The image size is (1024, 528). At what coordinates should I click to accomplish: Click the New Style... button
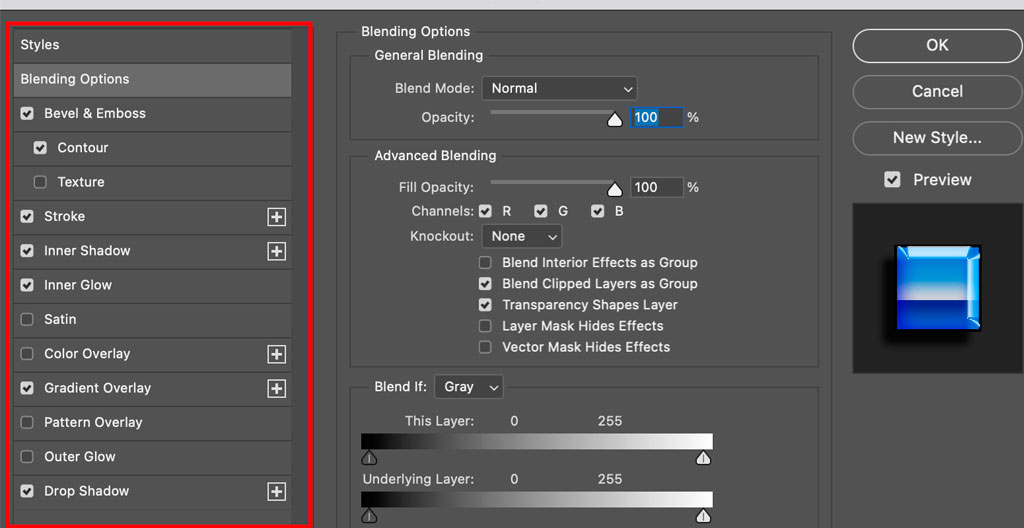[937, 138]
